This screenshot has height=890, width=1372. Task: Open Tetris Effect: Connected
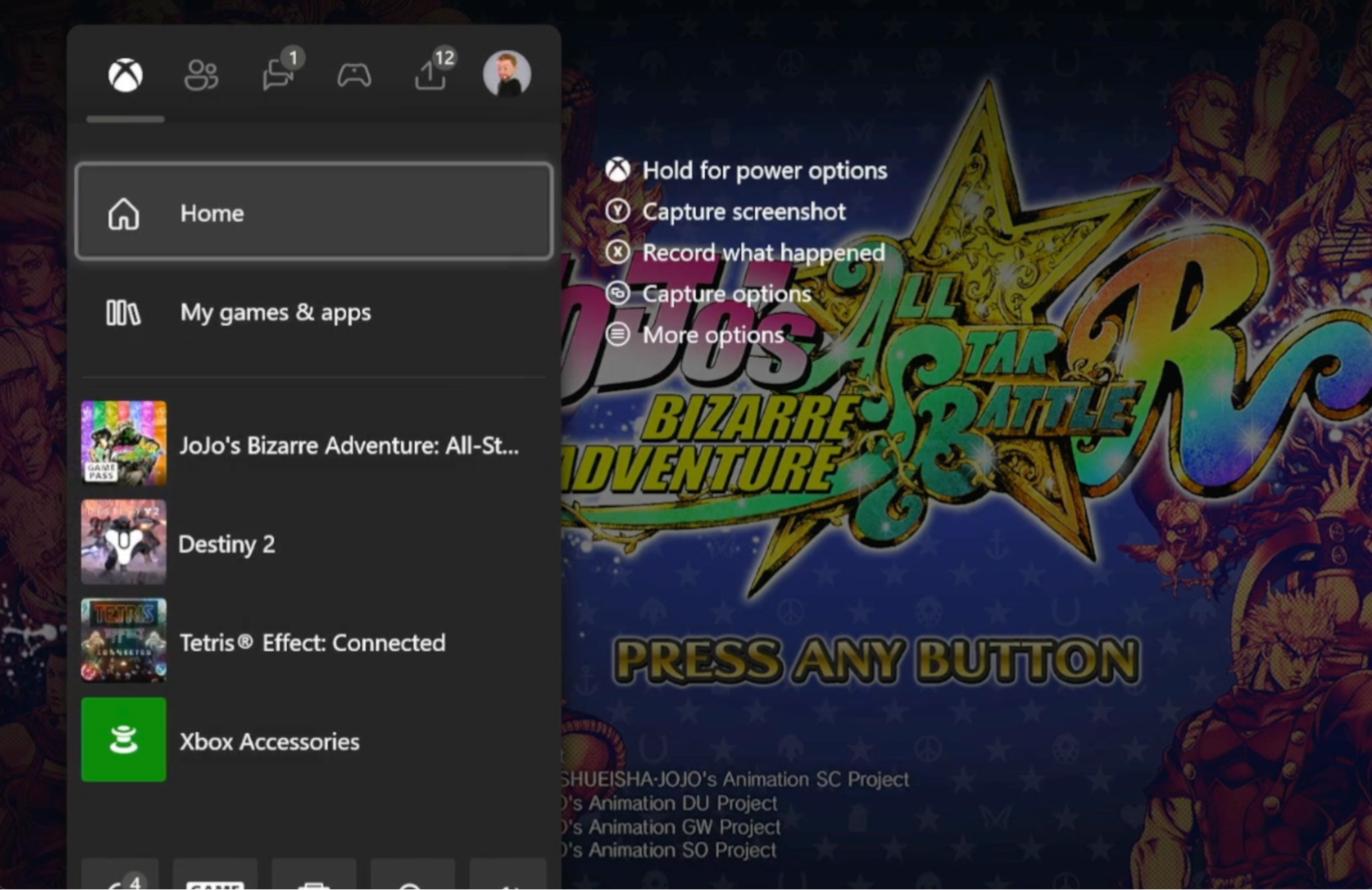pyautogui.click(x=312, y=643)
